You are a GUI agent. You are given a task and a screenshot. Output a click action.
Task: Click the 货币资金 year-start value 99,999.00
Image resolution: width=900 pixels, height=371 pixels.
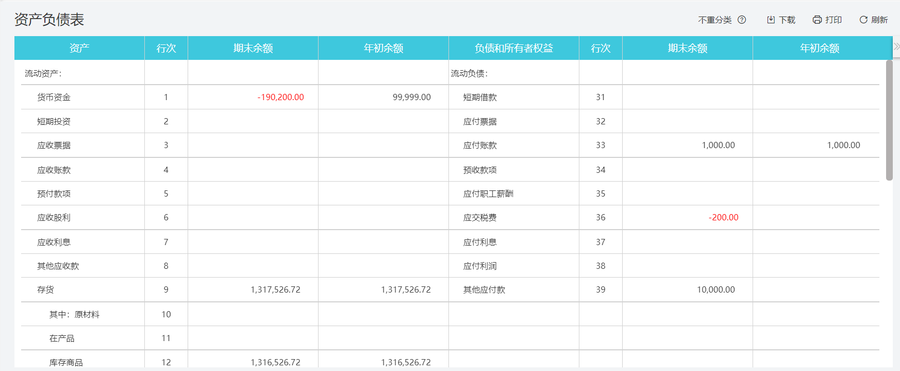412,97
